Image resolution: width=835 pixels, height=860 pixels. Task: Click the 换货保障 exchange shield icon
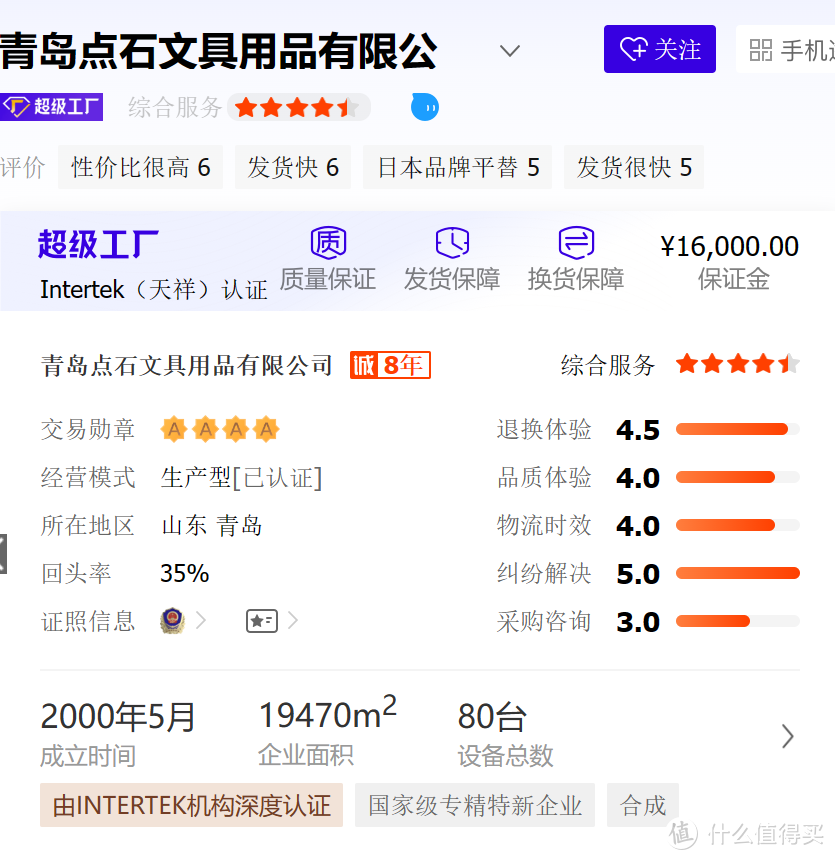tap(576, 243)
